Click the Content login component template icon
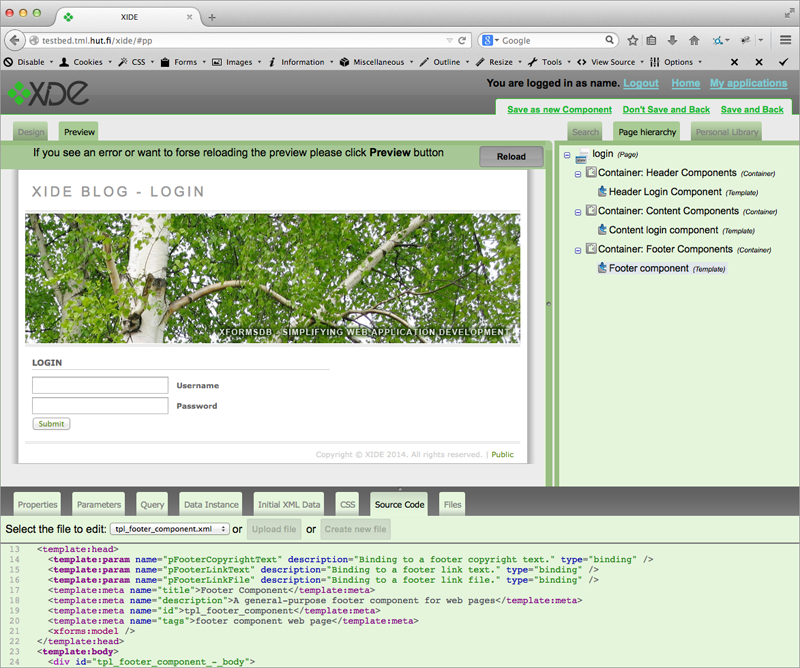 pos(602,230)
